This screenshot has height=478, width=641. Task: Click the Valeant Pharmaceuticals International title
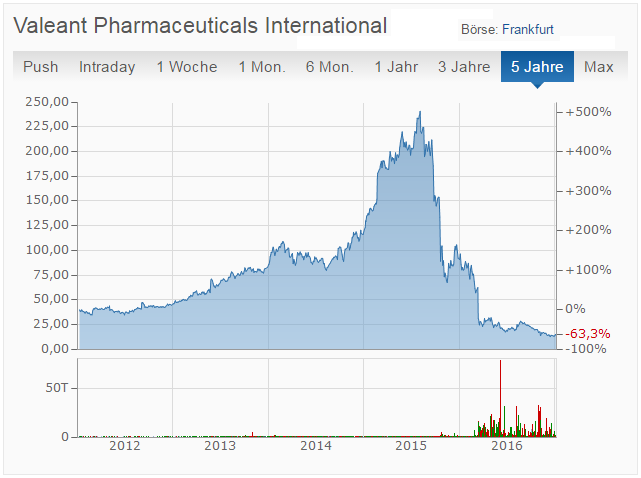[x=200, y=26]
